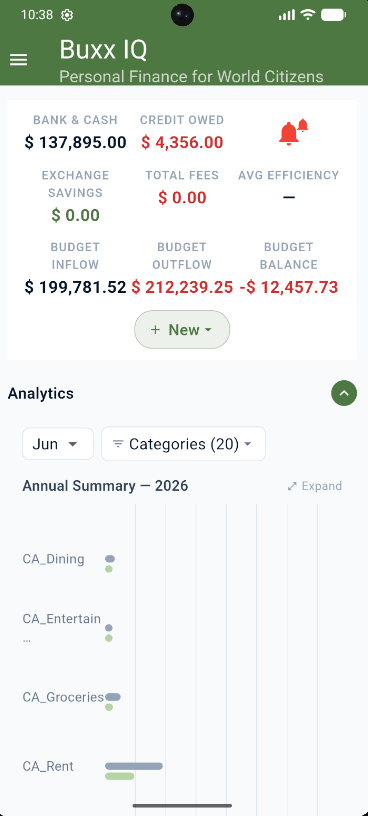Tap the Budget Balance value
Viewport: 368px width, 816px height.
[289, 287]
